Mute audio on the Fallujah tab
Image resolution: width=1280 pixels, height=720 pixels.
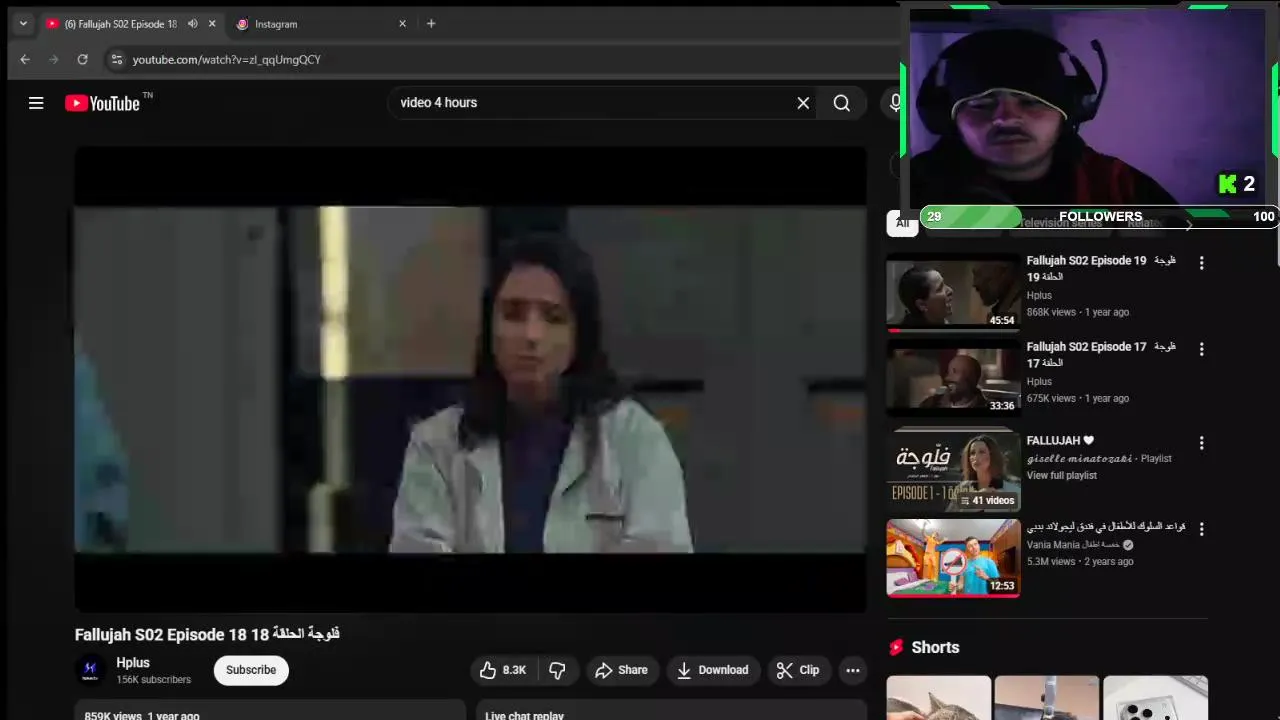[193, 24]
